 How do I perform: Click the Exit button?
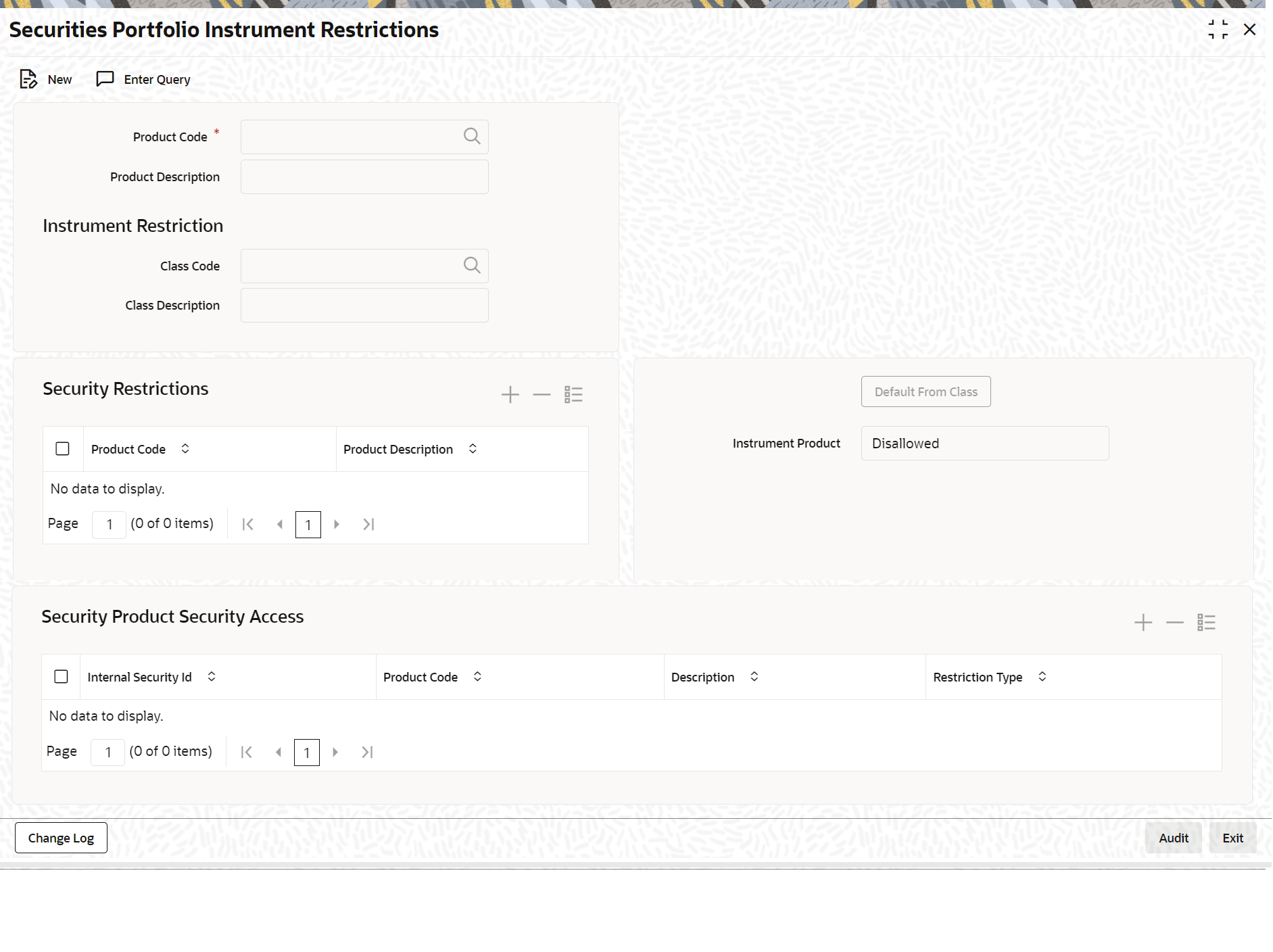click(x=1232, y=838)
